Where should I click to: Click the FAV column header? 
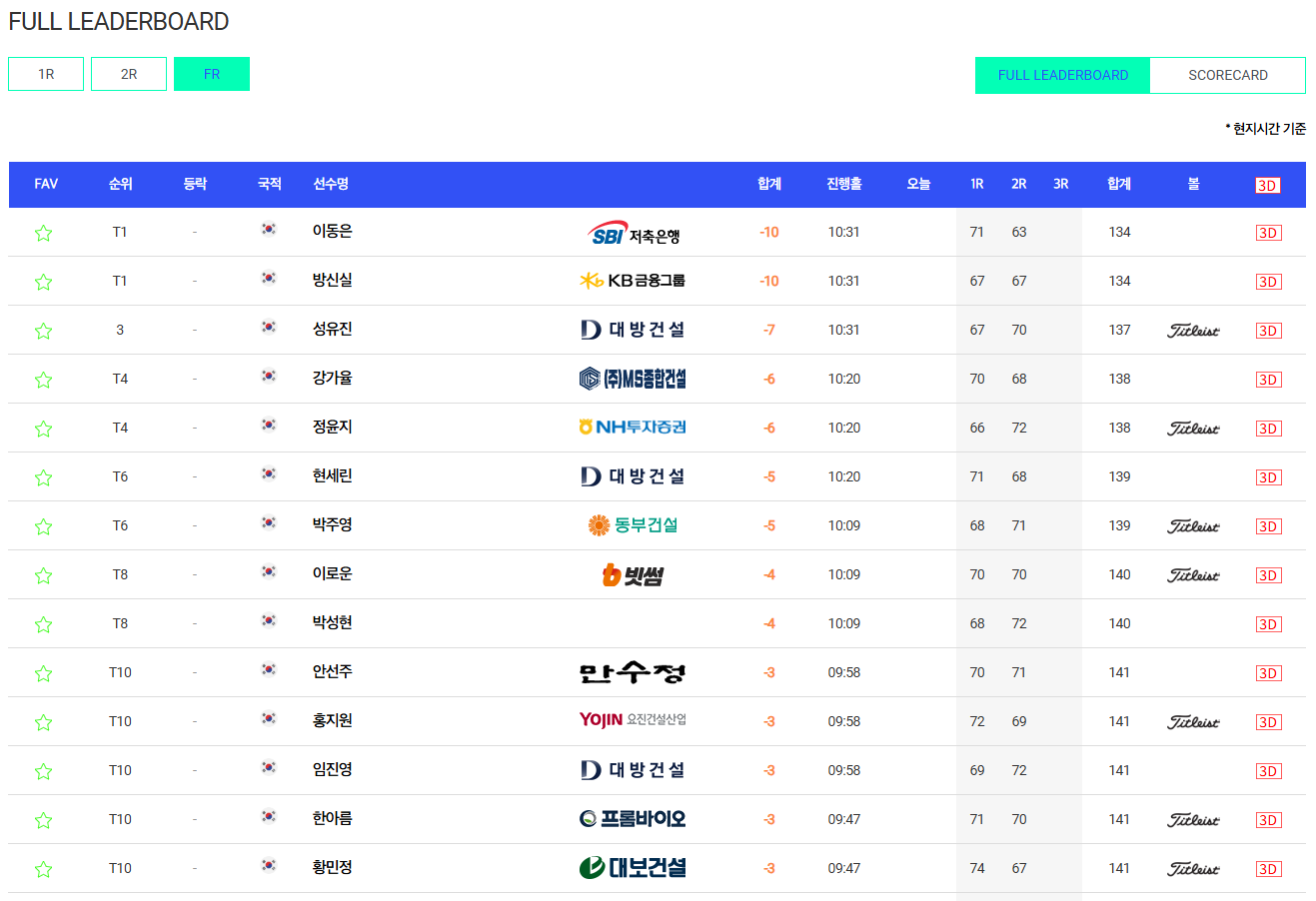tap(46, 184)
